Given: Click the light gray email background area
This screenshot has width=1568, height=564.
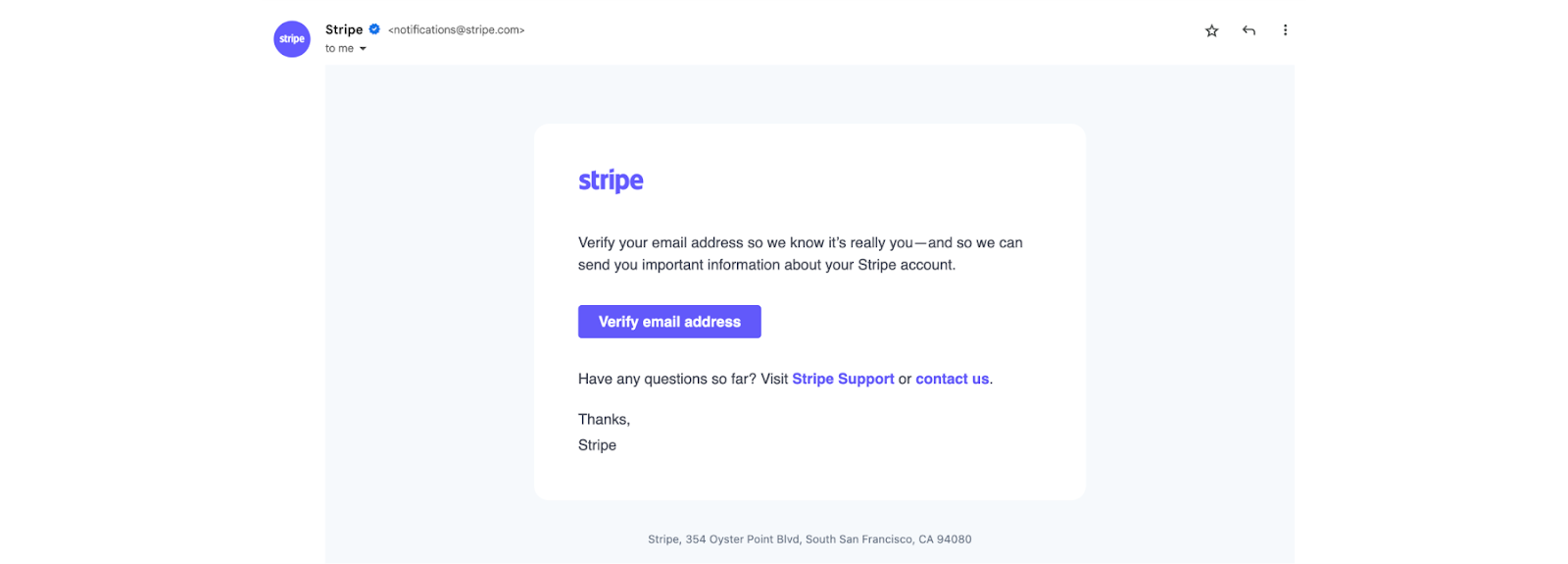Looking at the screenshot, I should 431,294.
